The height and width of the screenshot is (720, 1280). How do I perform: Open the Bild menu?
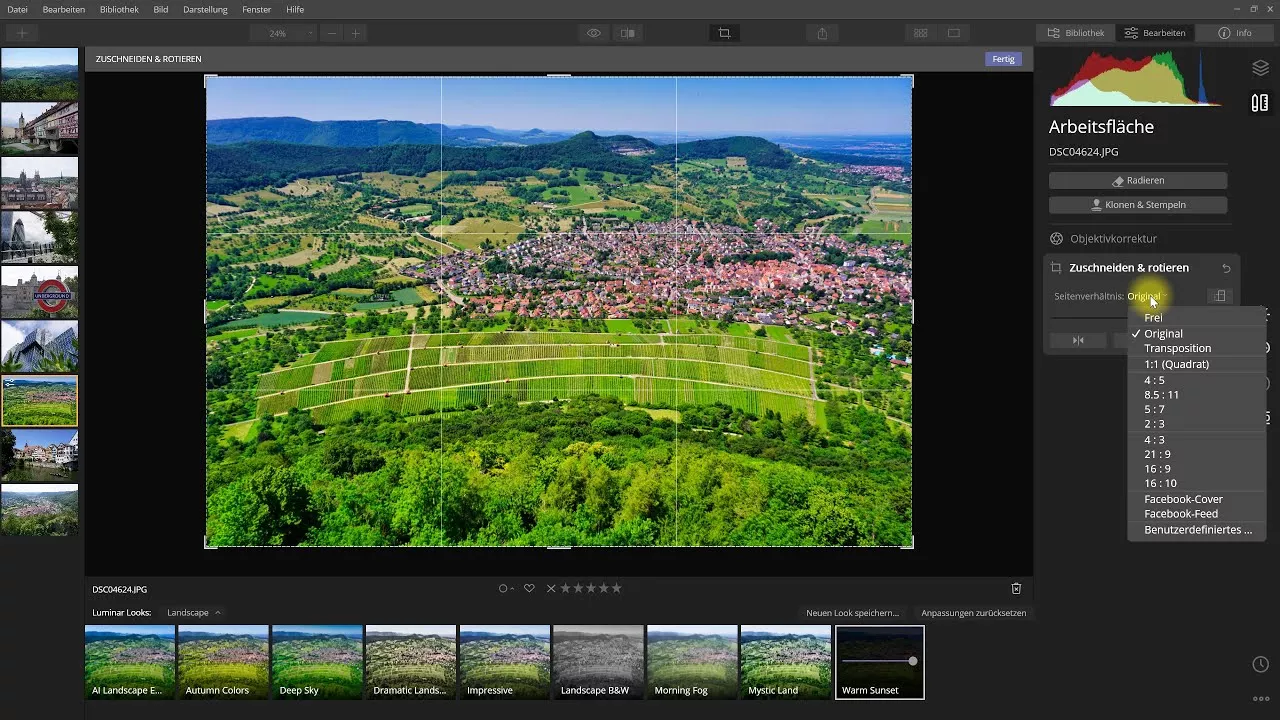pyautogui.click(x=161, y=9)
